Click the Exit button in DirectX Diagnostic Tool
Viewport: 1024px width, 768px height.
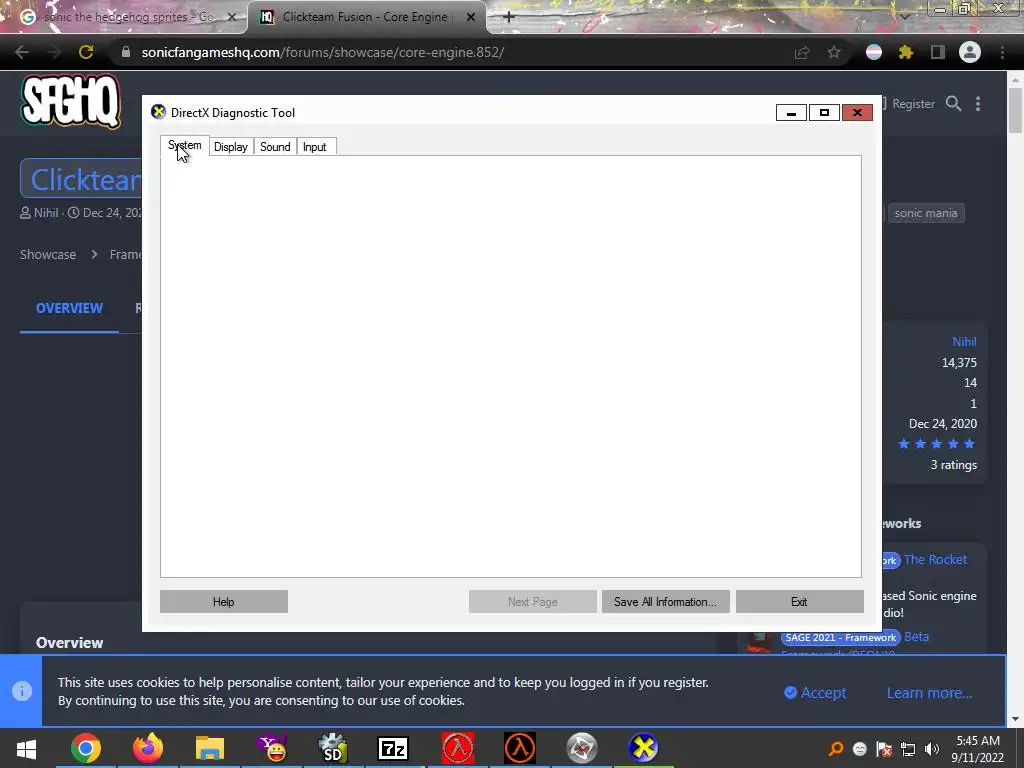tap(799, 601)
